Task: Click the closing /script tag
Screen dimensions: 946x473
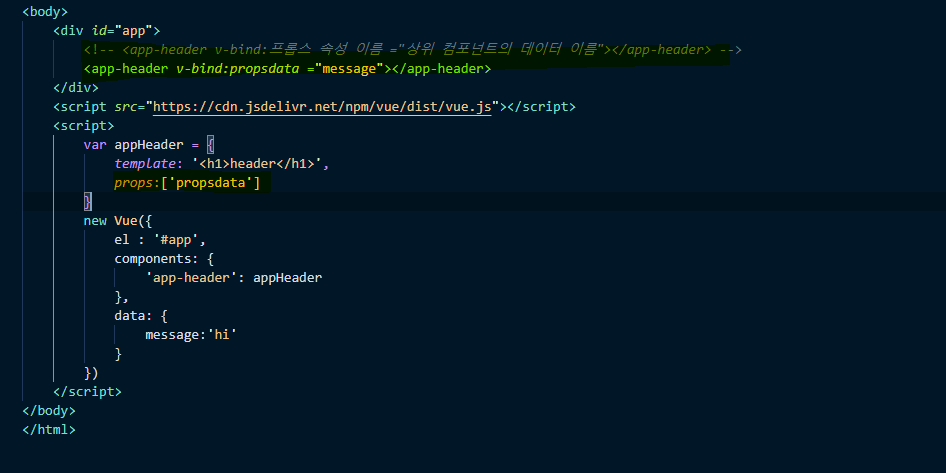Action: 87,392
